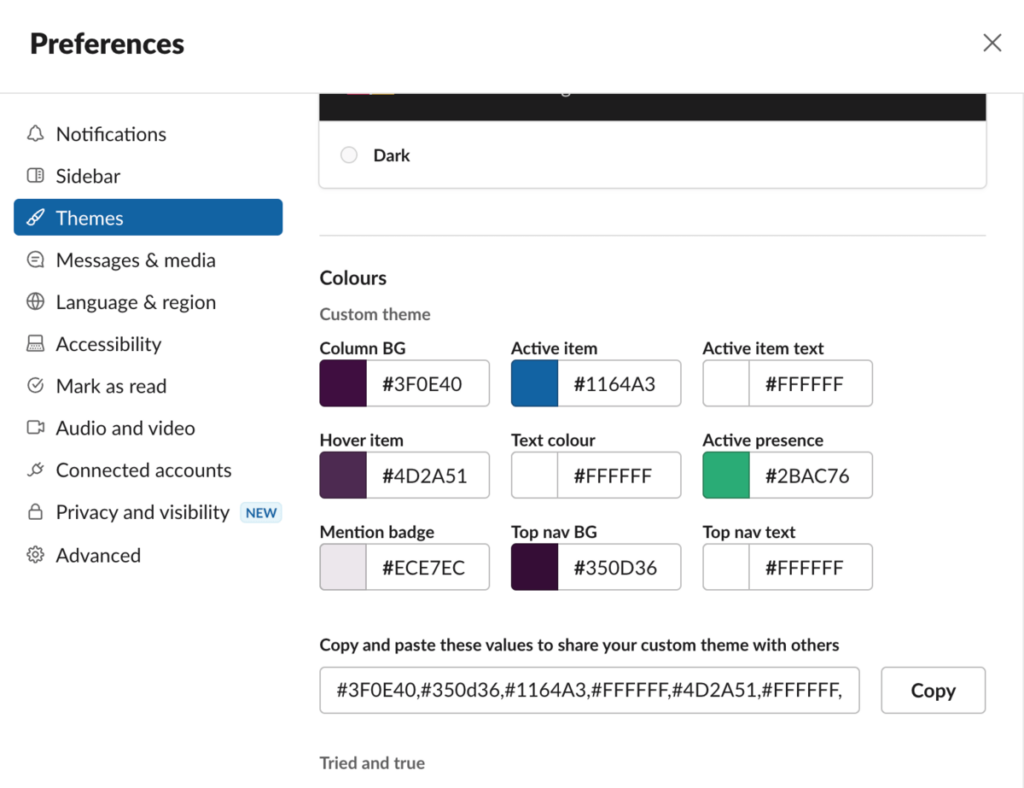Click the Top nav BG hex field
This screenshot has height=788, width=1024.
coord(618,568)
